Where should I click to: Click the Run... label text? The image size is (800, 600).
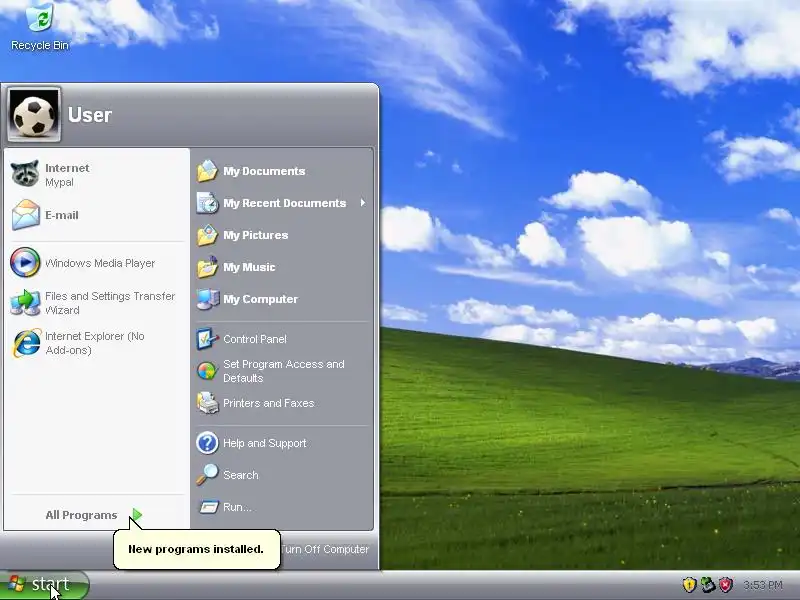[x=237, y=507]
